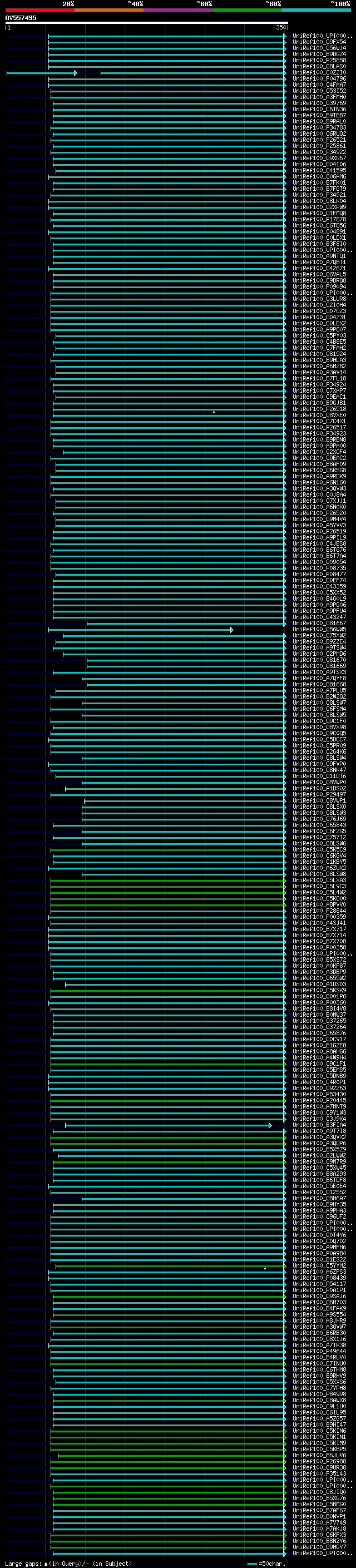The image size is (356, 1568).
Task: Select hit label UniRef100_P26988
Action: click(x=319, y=1461)
